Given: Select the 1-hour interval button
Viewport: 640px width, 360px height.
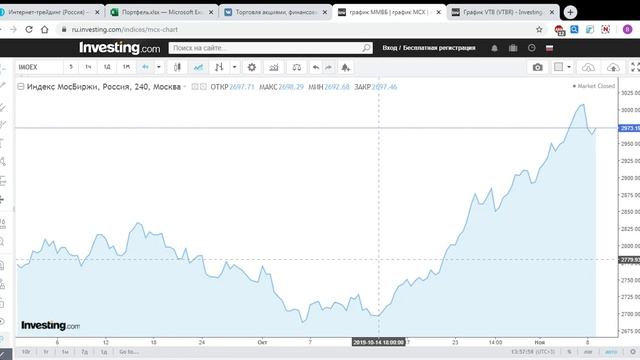Looking at the screenshot, I should [x=88, y=67].
